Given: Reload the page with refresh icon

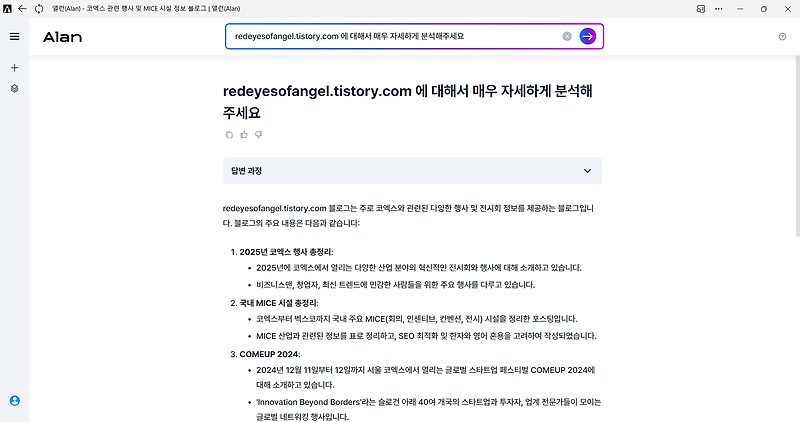Looking at the screenshot, I should (x=39, y=9).
